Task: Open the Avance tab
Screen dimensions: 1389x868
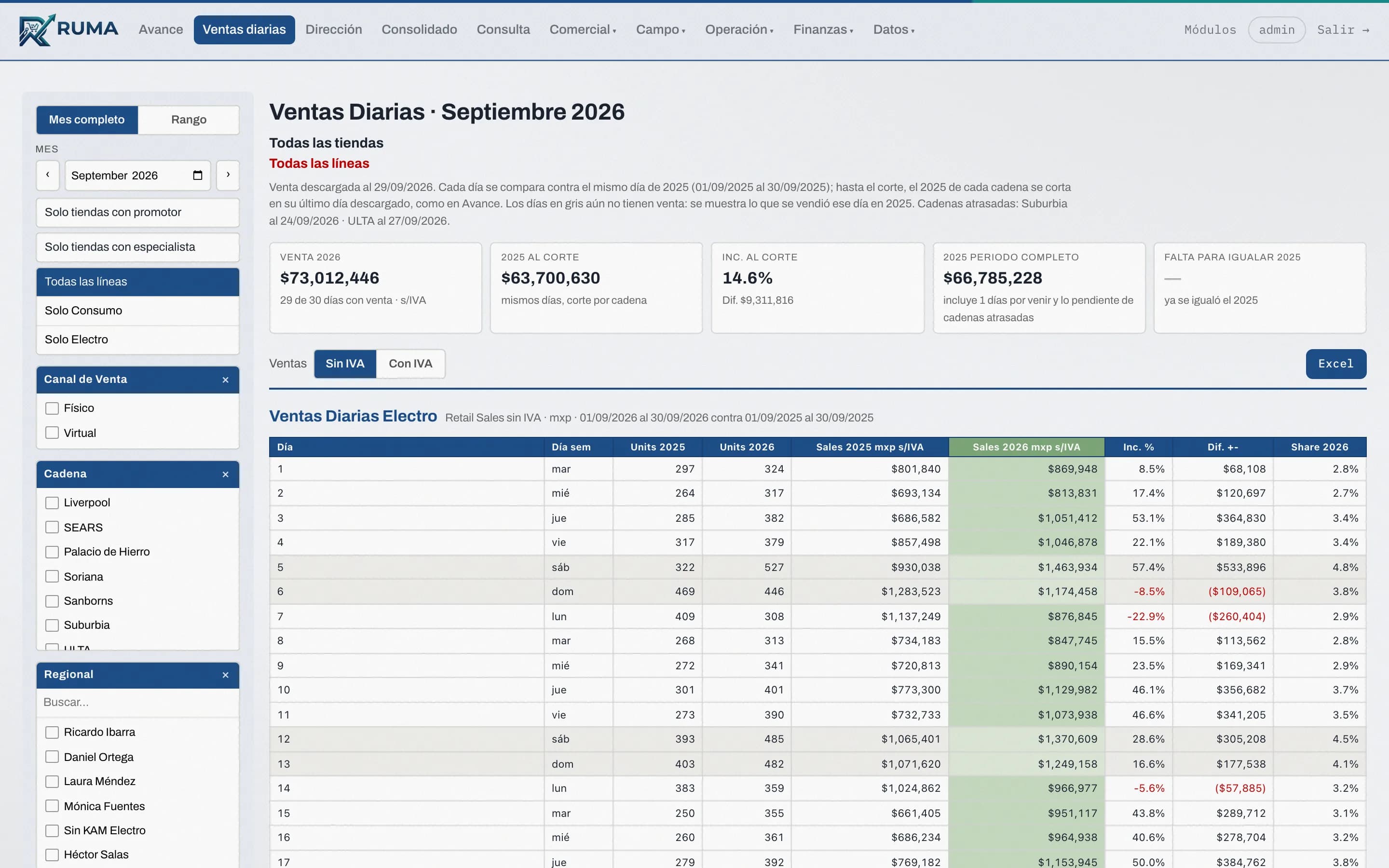Action: 161,29
